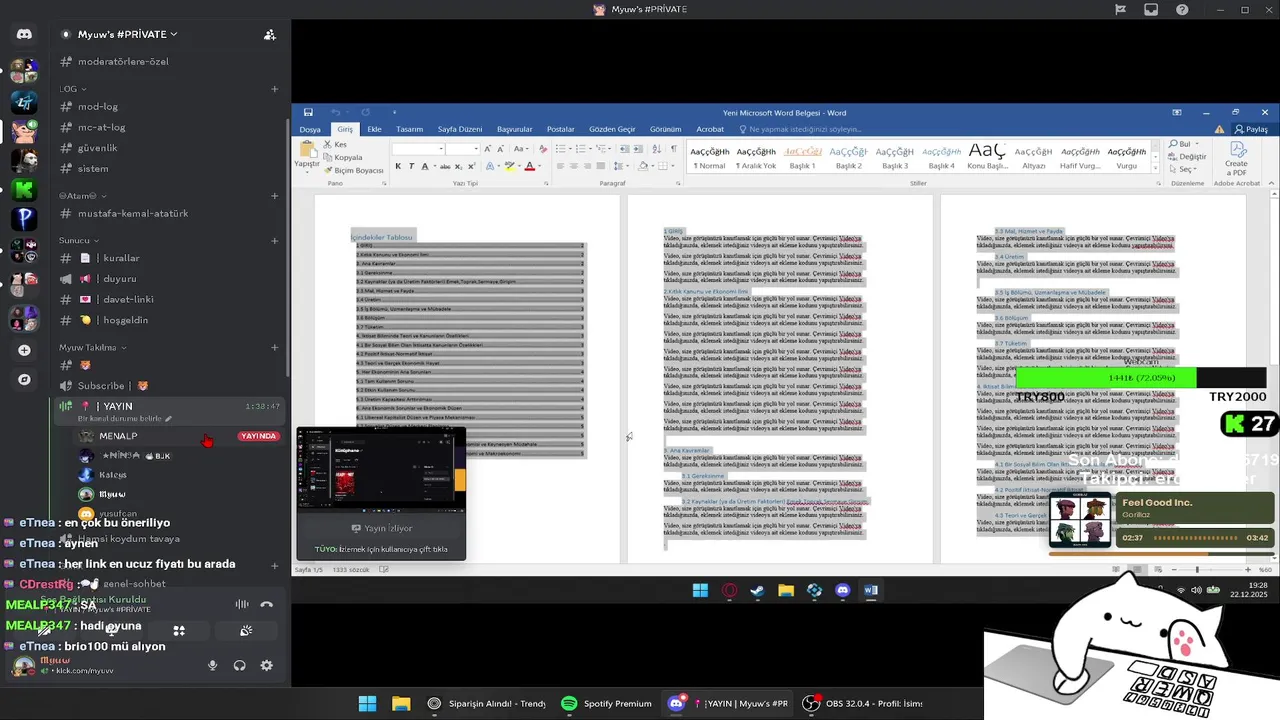The width and height of the screenshot is (1280, 720).
Task: Apply Başlık 1 style
Action: [x=802, y=157]
